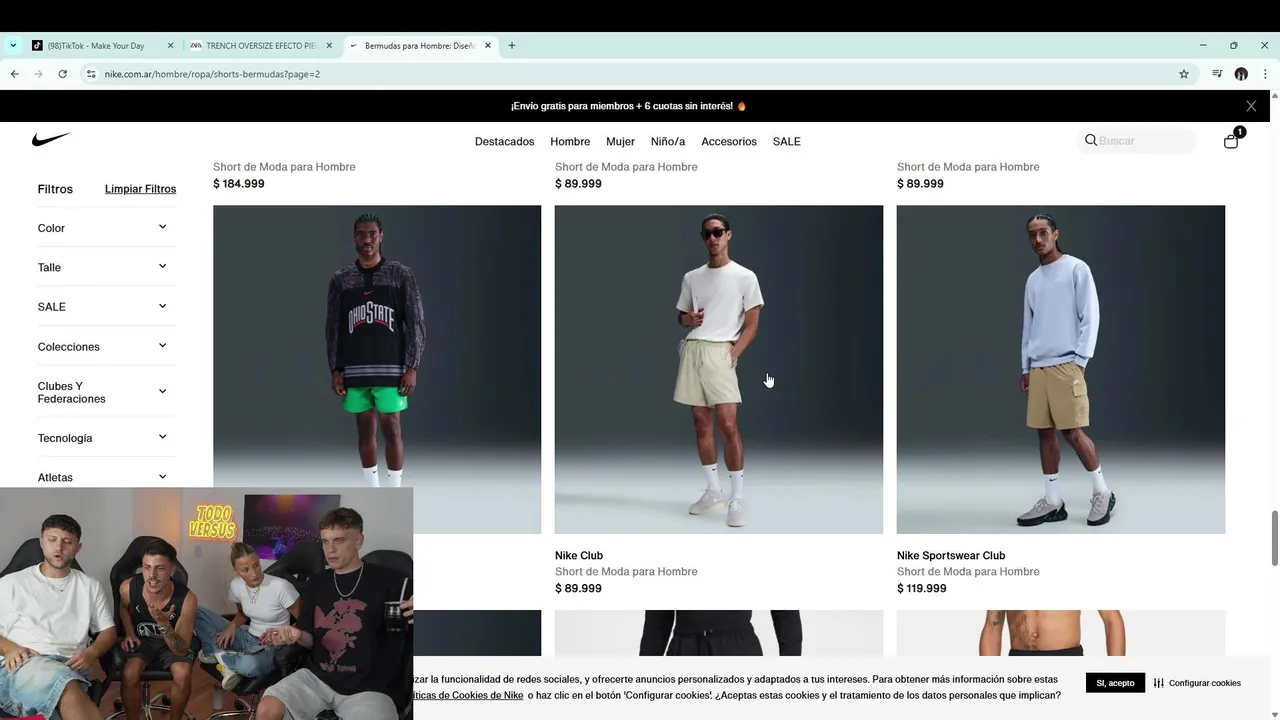The width and height of the screenshot is (1280, 720).
Task: Expand the SALE filter in the sidebar
Action: click(x=104, y=307)
